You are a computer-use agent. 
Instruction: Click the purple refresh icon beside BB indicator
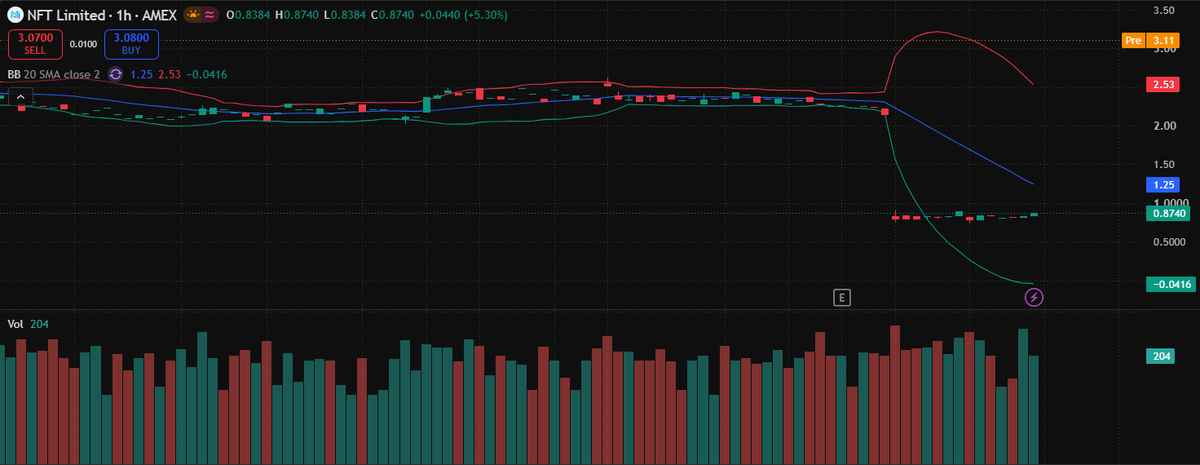click(116, 74)
